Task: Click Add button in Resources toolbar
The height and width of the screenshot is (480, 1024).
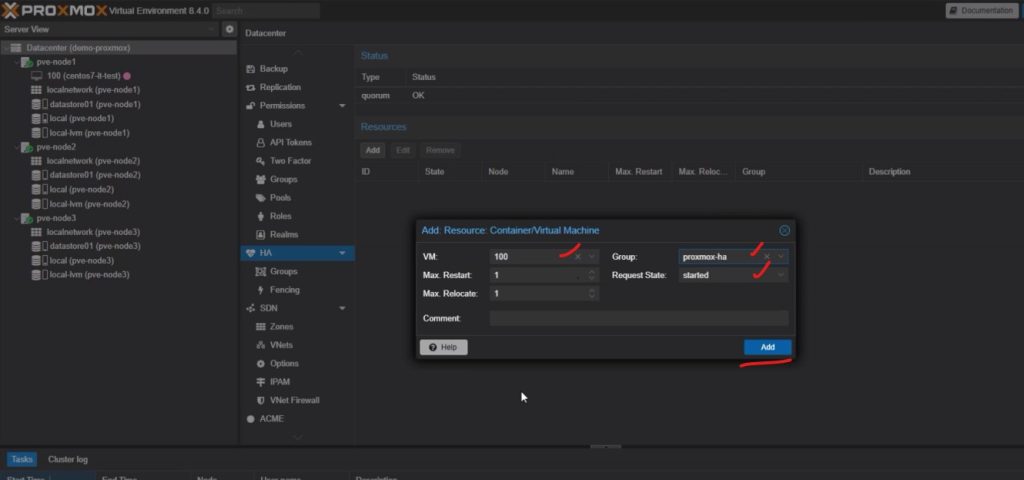Action: (372, 150)
